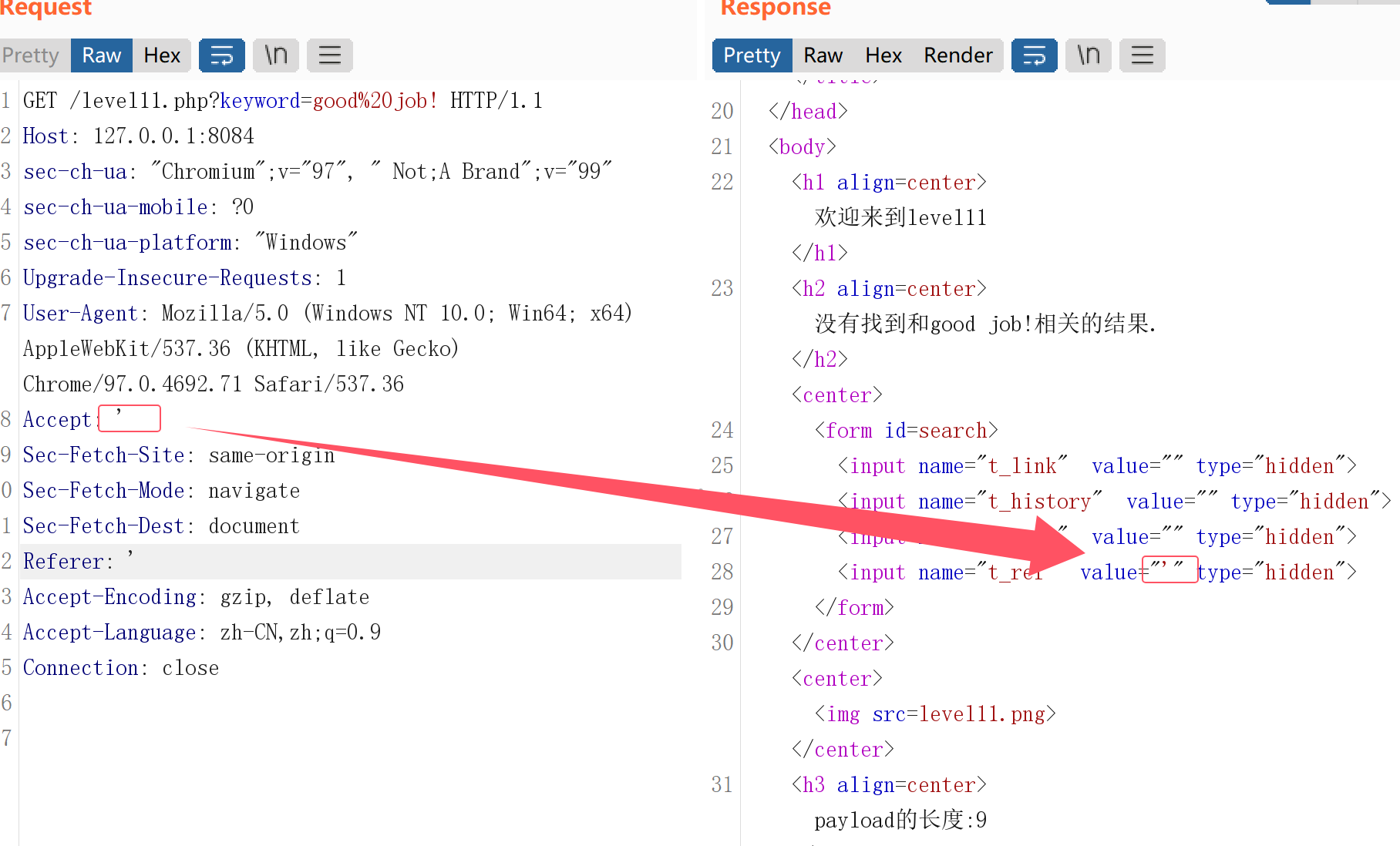Click the Accept-Language: zh-CN header
The width and height of the screenshot is (1400, 846).
click(x=202, y=633)
